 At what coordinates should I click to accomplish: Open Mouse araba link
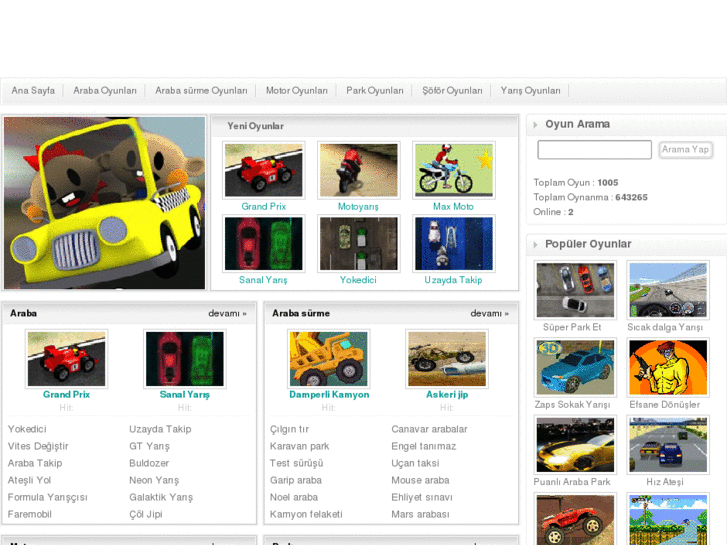coord(420,481)
